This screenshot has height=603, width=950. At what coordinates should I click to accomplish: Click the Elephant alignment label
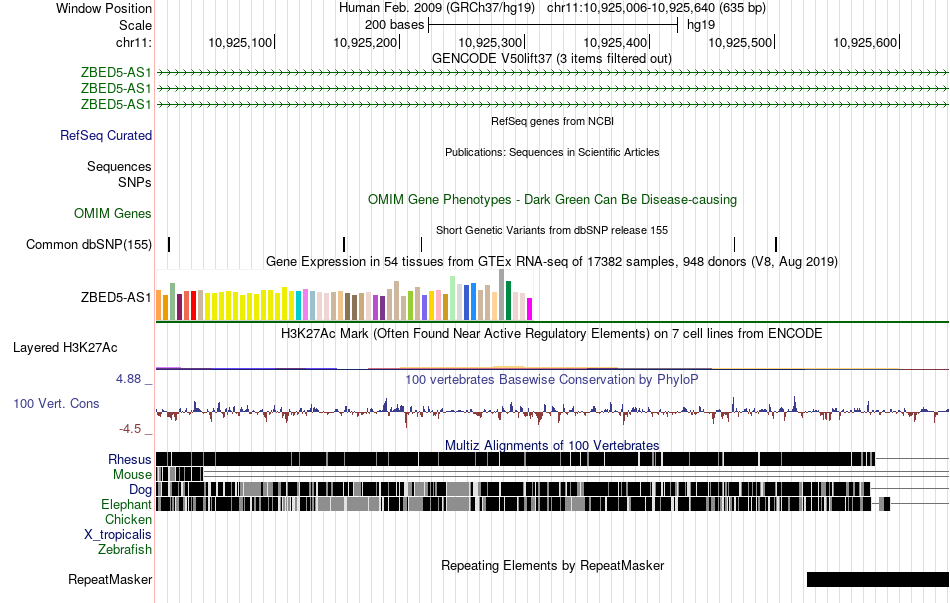[126, 505]
